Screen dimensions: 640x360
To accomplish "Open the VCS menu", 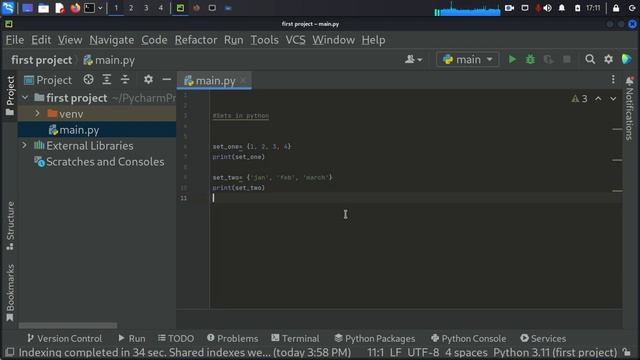I will coord(296,40).
